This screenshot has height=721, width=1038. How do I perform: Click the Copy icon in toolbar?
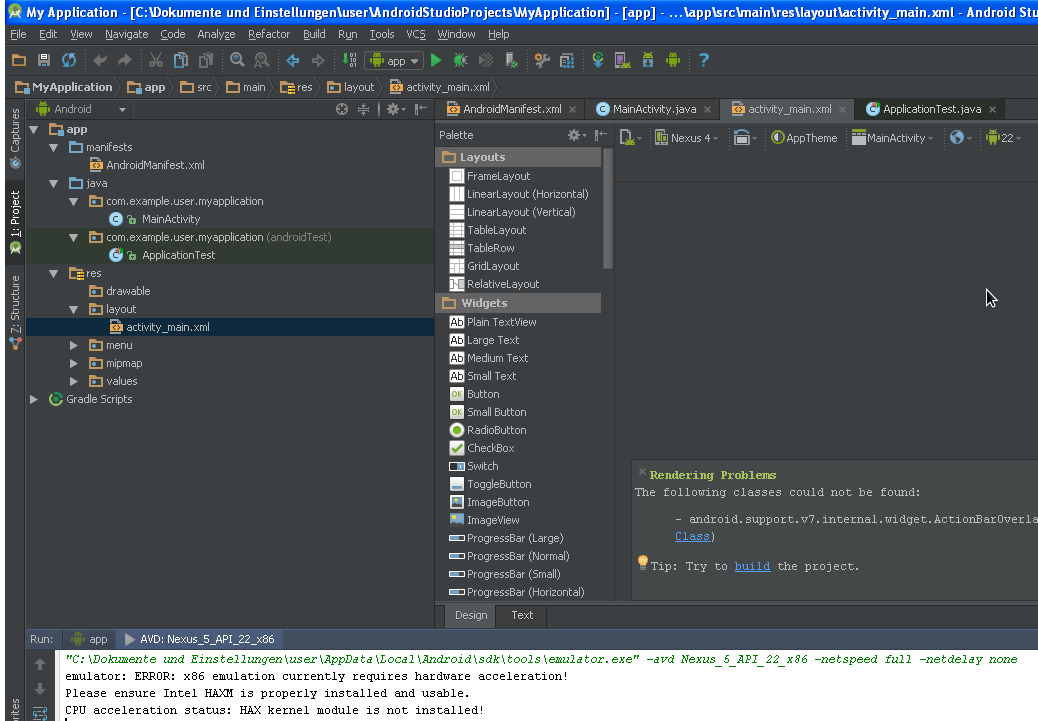(x=181, y=60)
